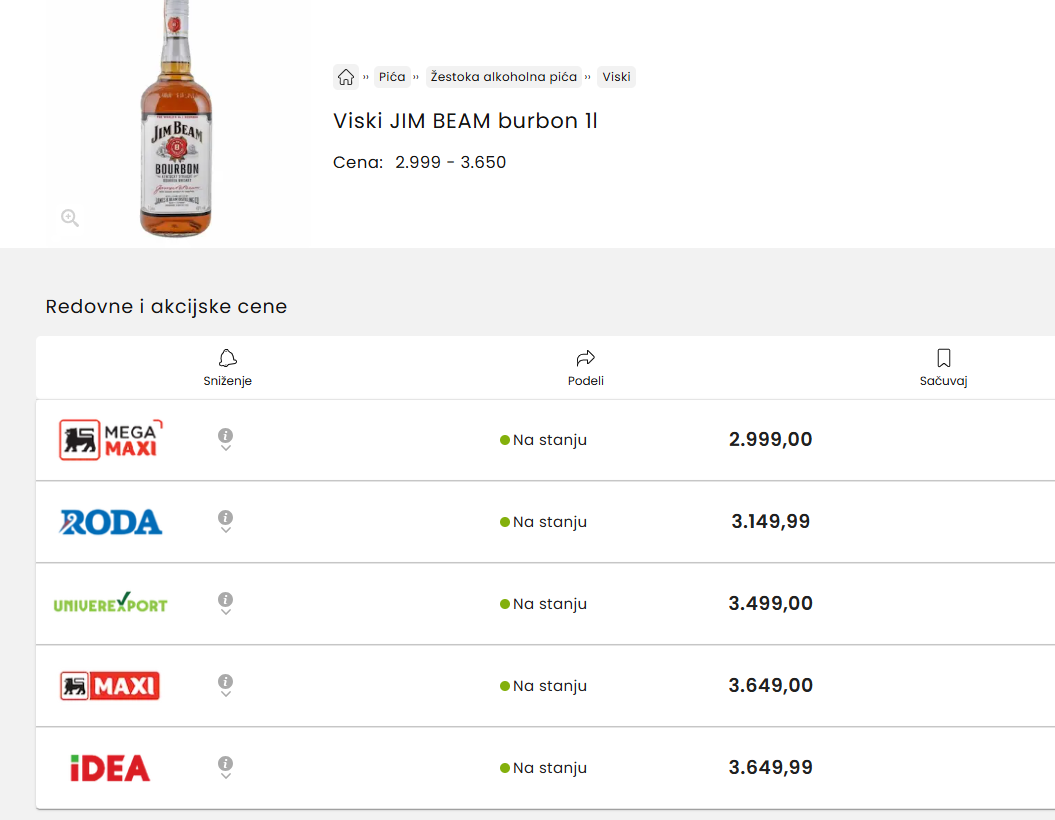Viewport: 1055px width, 820px height.
Task: Click the Sniženje bell icon
Action: [228, 358]
